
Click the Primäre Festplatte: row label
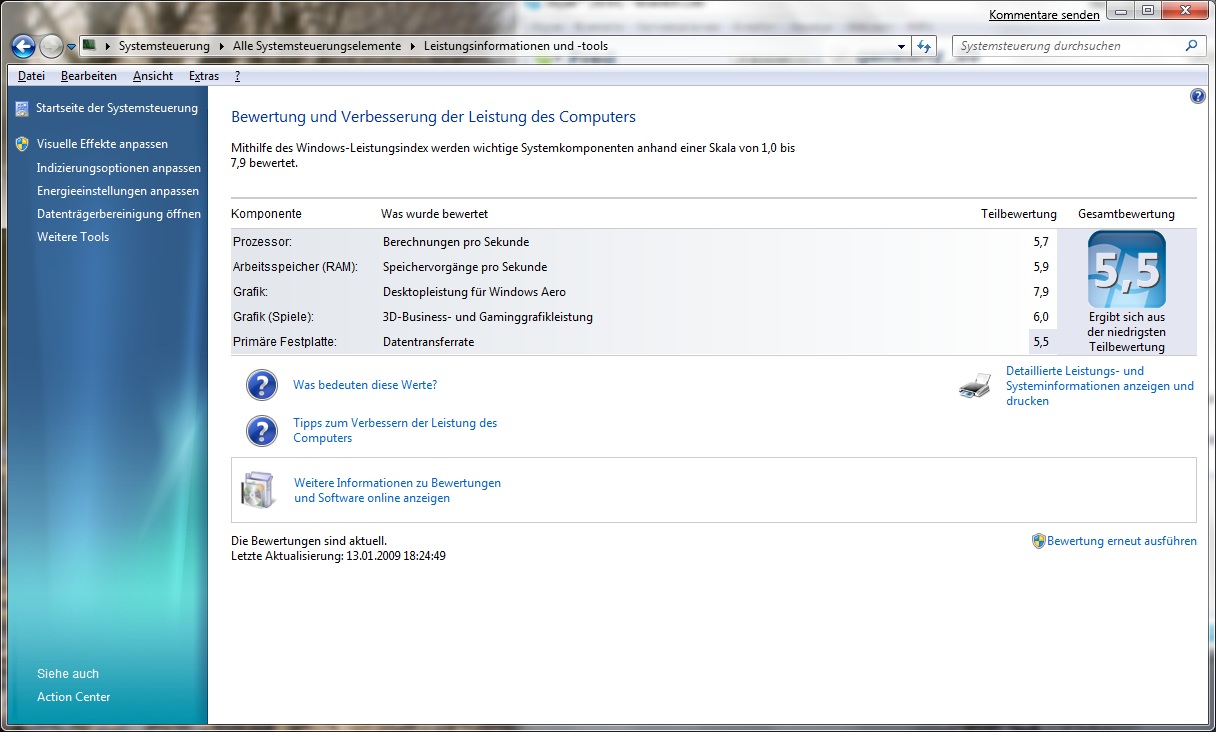(x=284, y=342)
